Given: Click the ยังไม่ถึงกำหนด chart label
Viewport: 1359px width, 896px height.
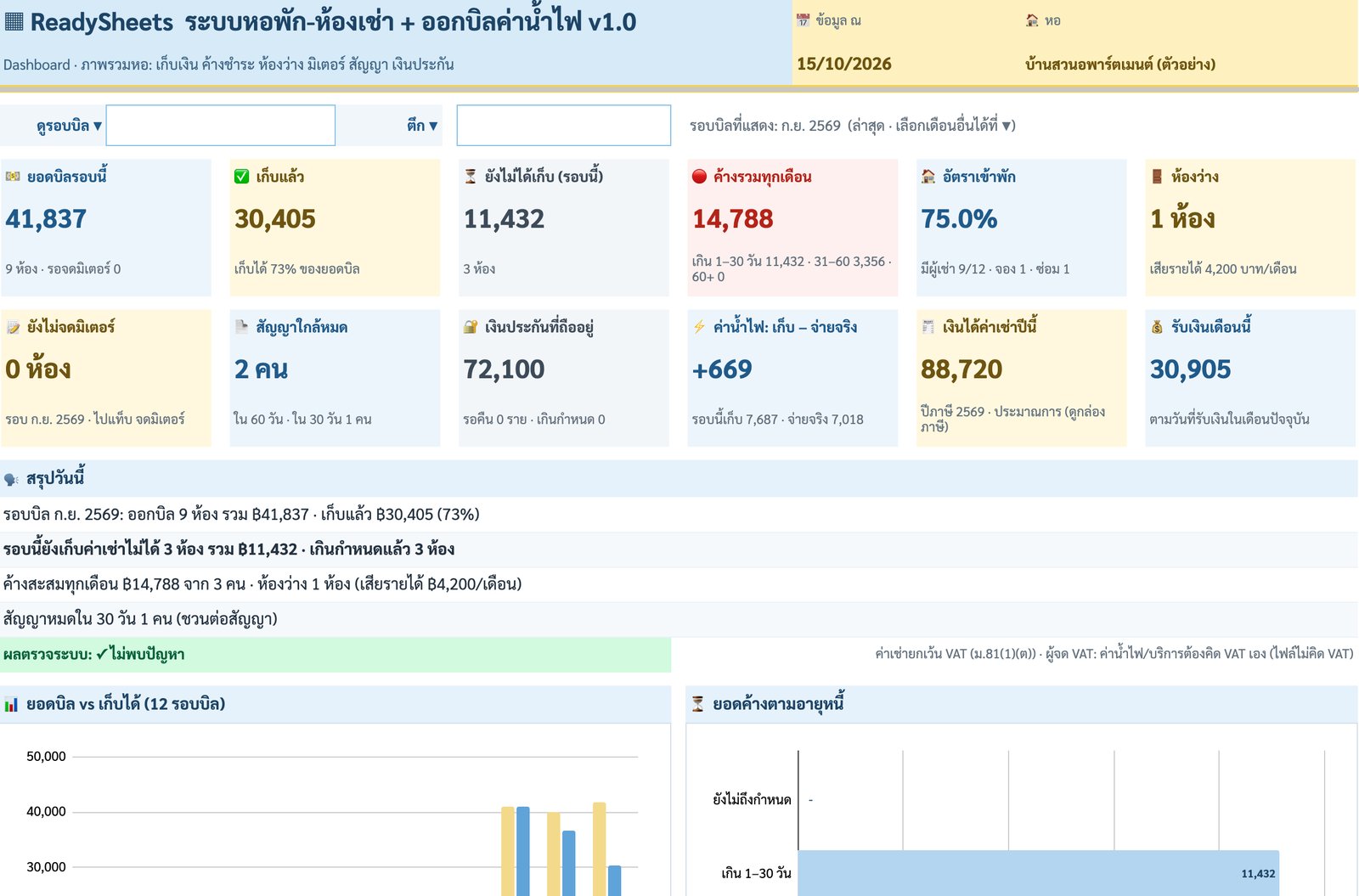Looking at the screenshot, I should click(x=752, y=799).
